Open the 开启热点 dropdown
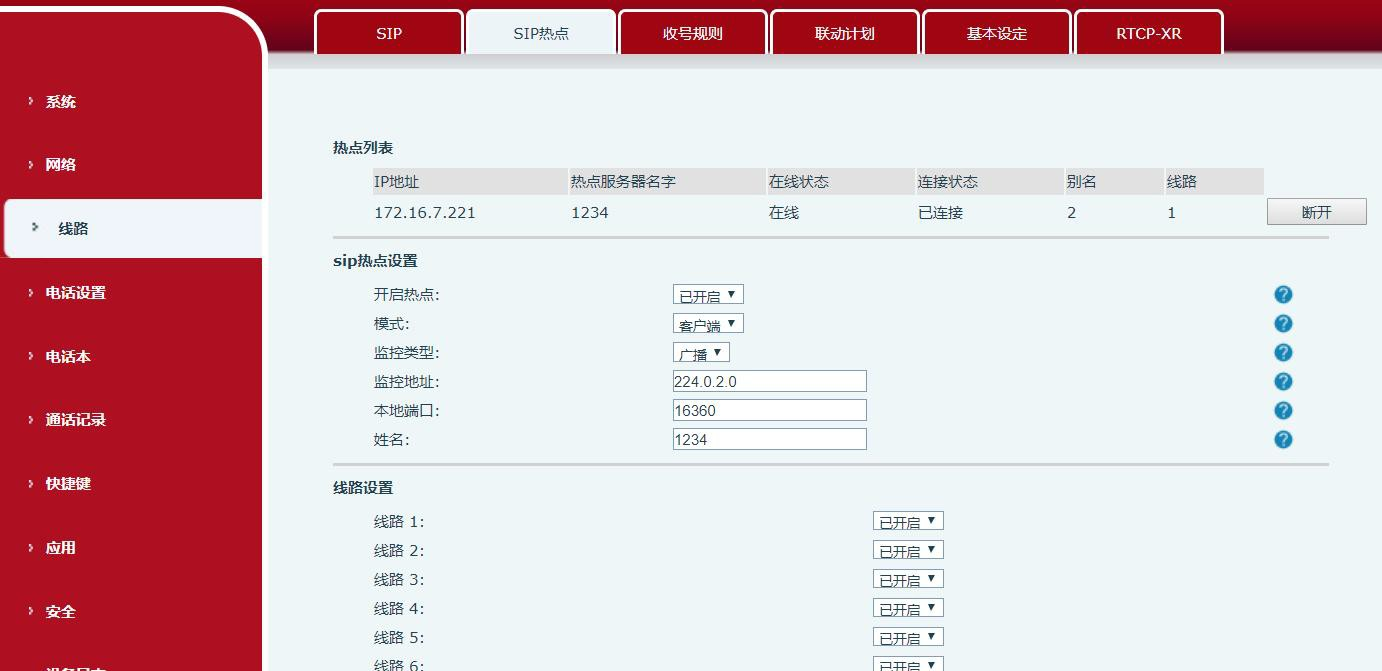 tap(707, 294)
